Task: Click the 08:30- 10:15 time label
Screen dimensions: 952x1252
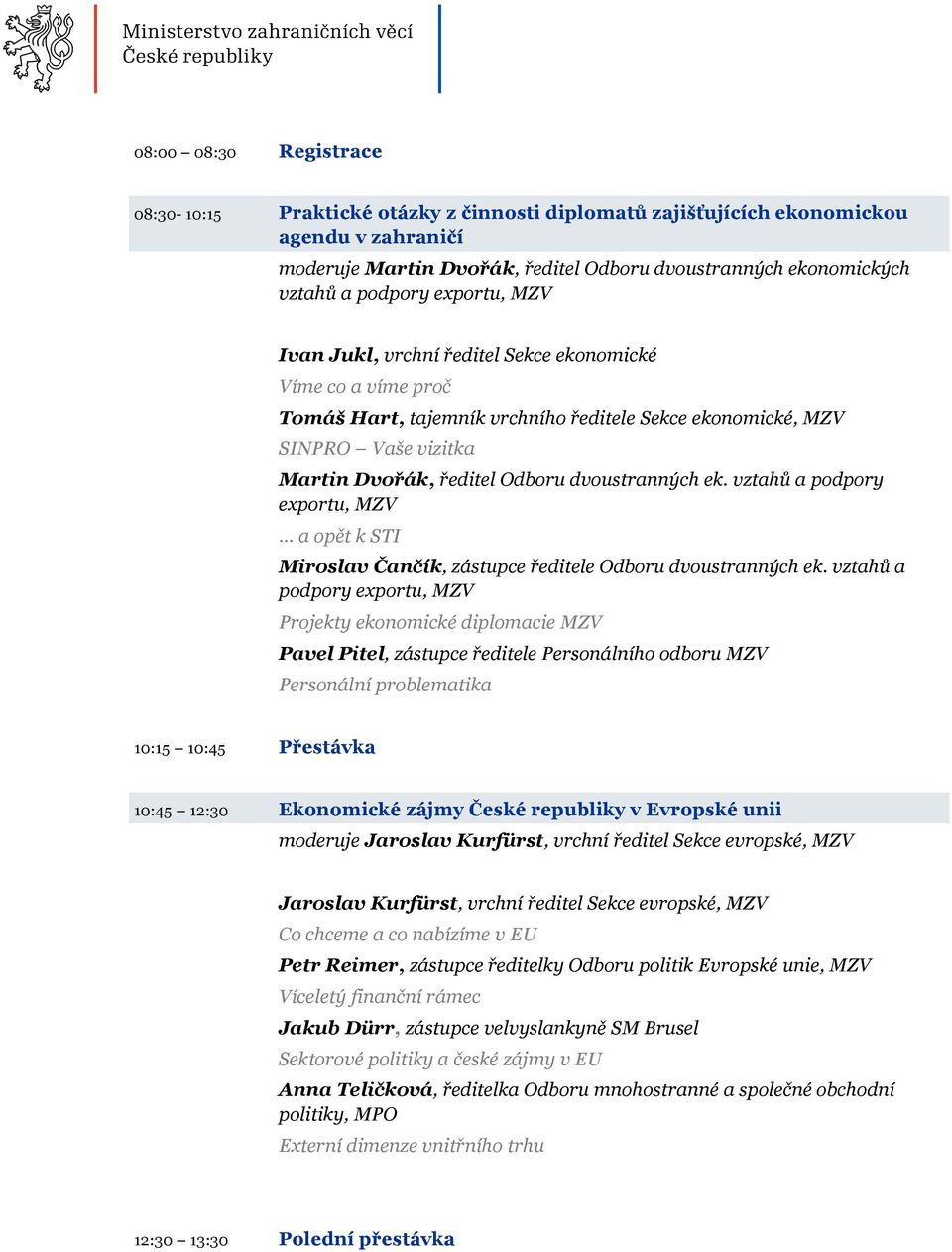Action: coord(178,215)
